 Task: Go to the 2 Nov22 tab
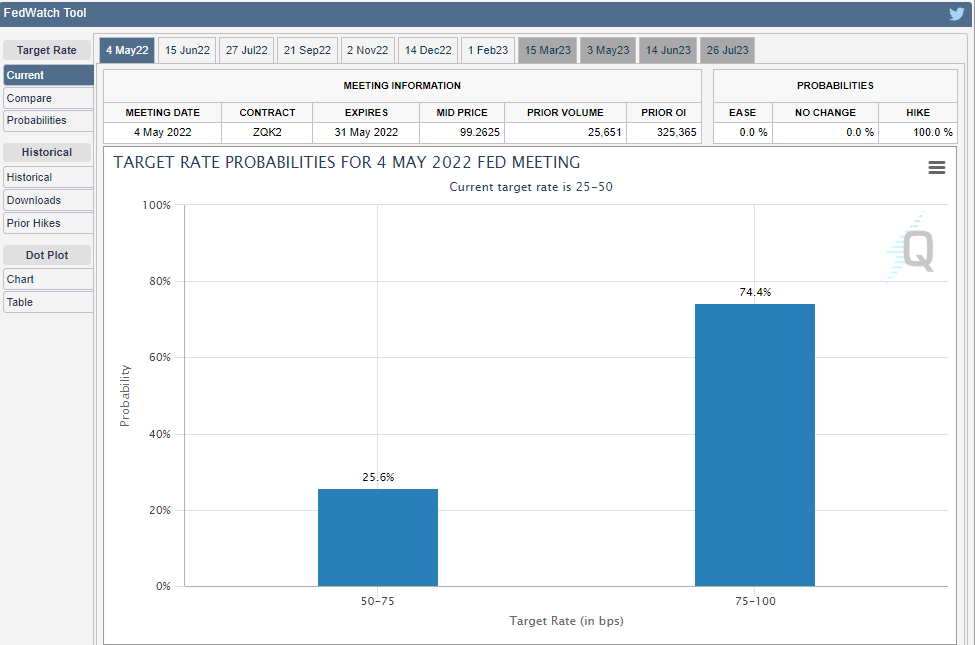point(367,50)
